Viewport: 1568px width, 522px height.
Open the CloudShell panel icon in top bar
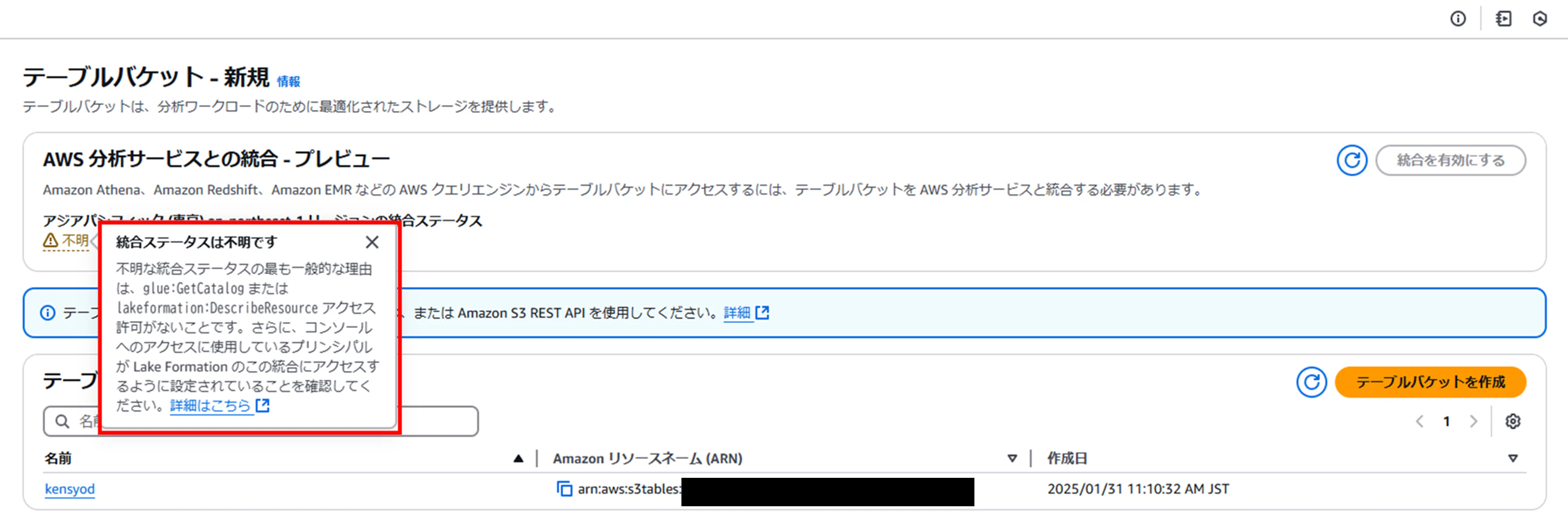1504,19
